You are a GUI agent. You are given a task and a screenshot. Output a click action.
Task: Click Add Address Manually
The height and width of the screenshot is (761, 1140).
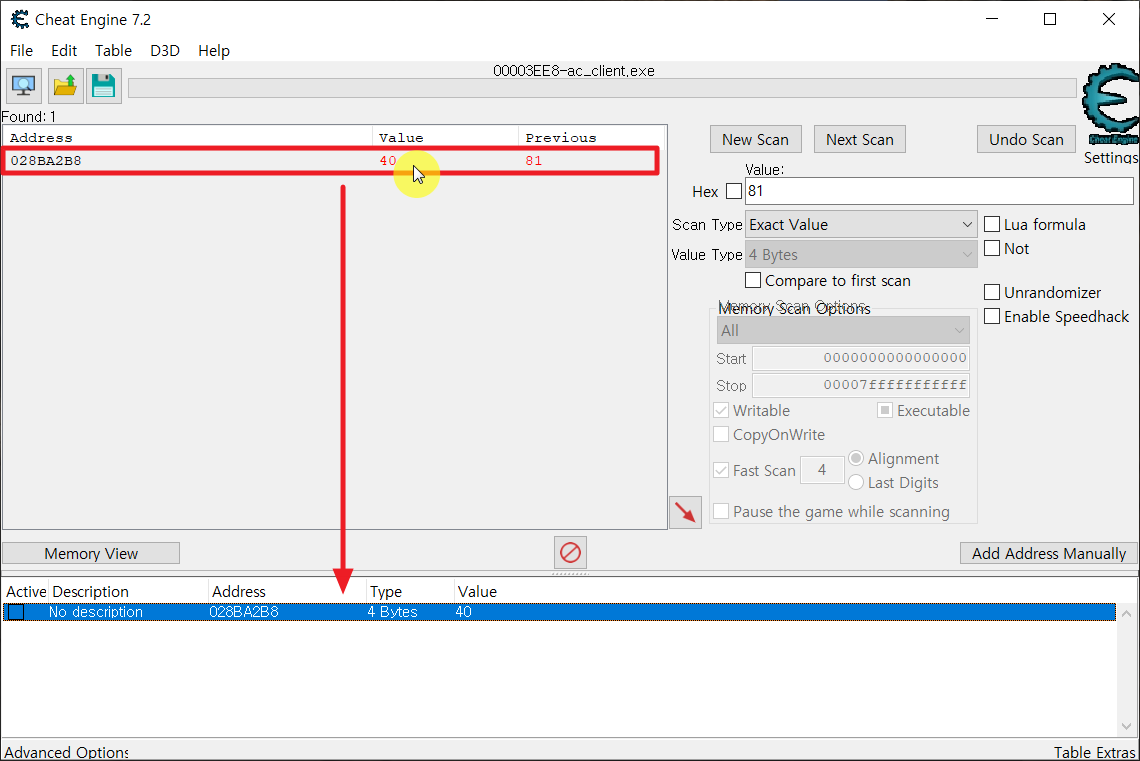pos(1048,553)
